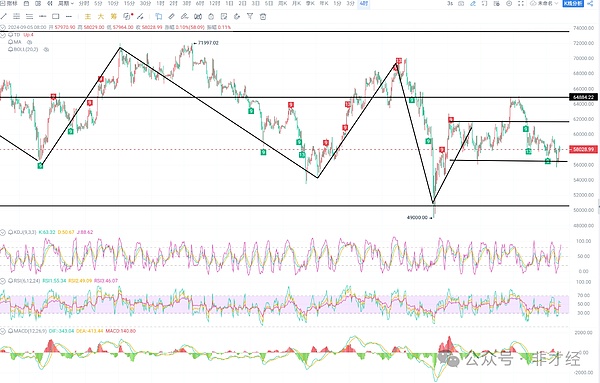Toggle the KDJ(9,3,3) alert bell
The image size is (600, 383).
coord(11,232)
